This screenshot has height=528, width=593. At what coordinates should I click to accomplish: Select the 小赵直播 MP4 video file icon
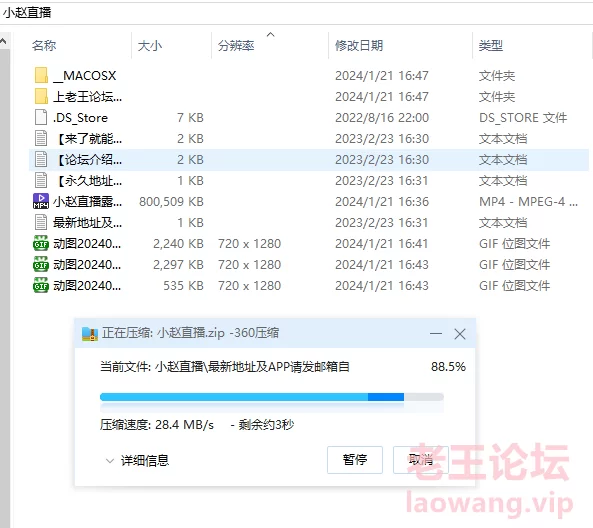(x=41, y=201)
